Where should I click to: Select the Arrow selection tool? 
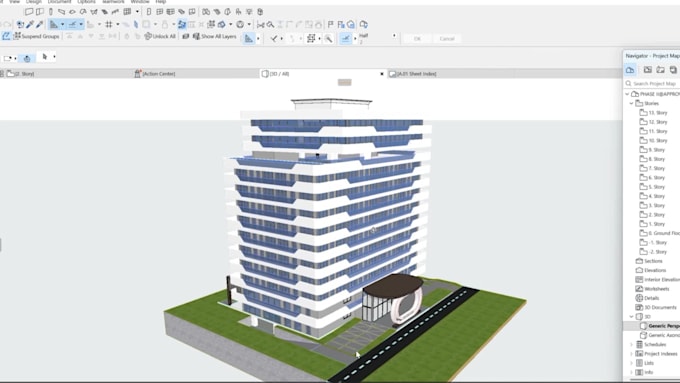tap(45, 57)
